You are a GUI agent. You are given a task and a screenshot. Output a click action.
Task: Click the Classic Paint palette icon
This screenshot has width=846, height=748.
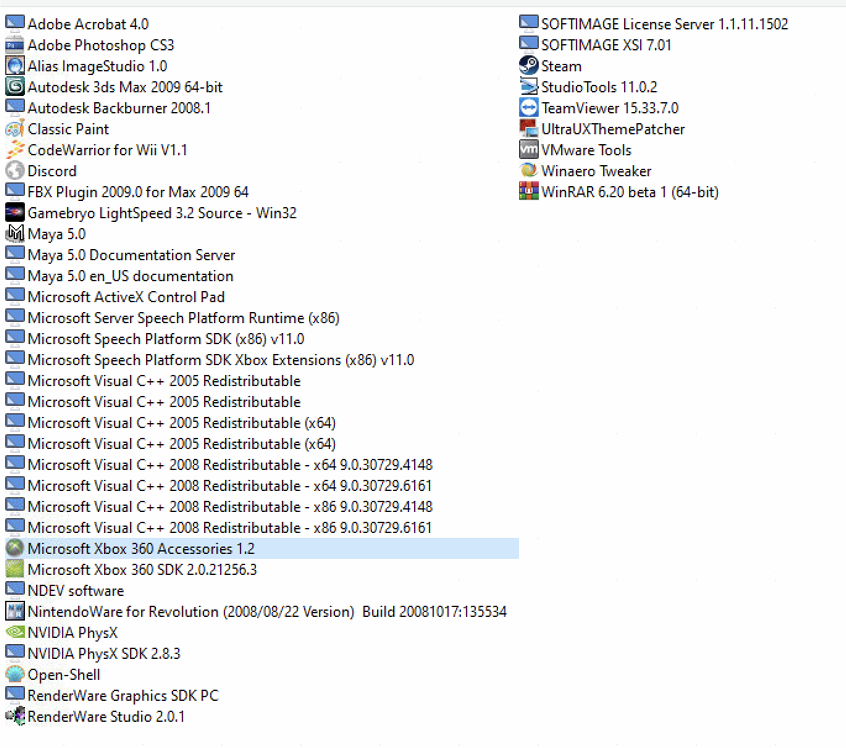point(15,129)
